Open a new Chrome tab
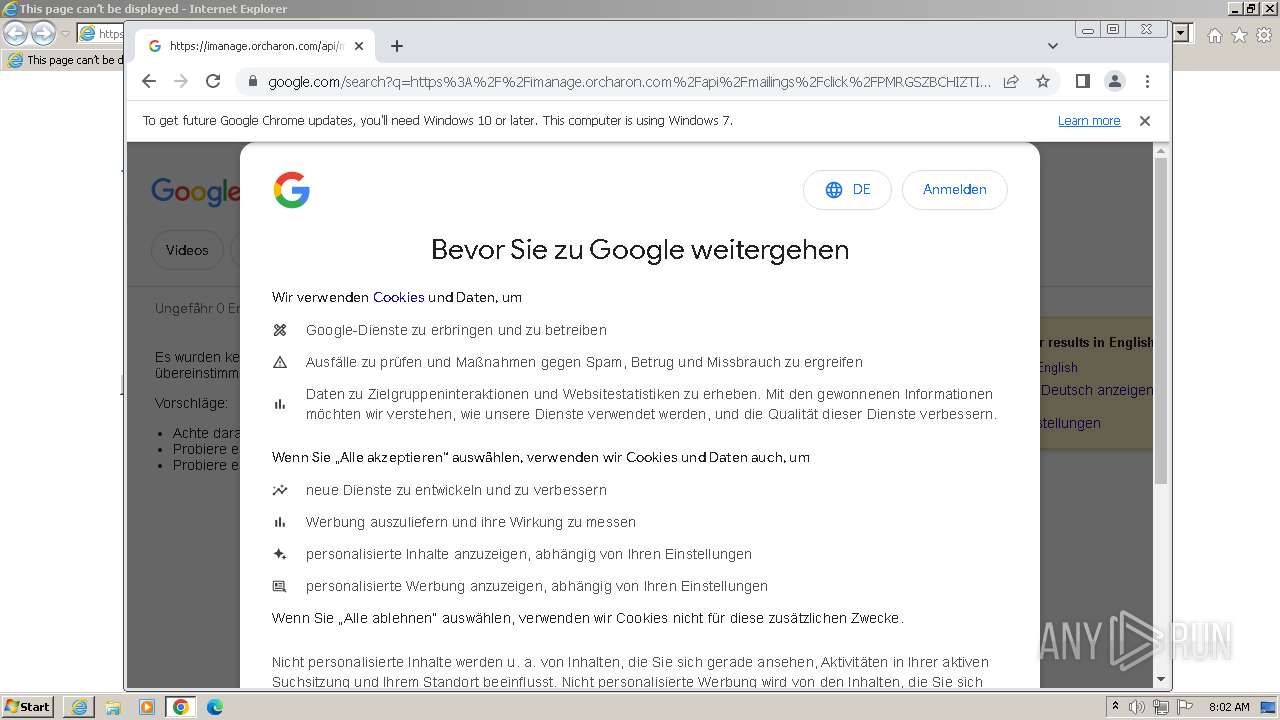 (397, 46)
